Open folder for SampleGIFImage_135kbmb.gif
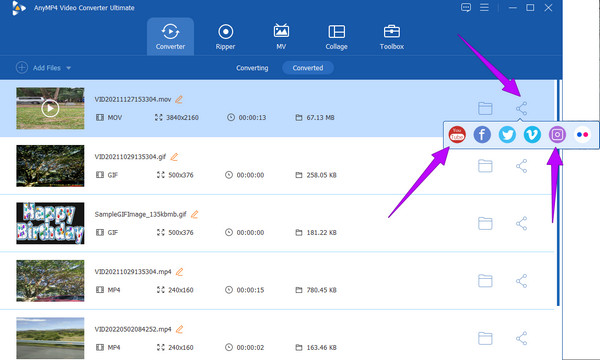 click(x=485, y=223)
